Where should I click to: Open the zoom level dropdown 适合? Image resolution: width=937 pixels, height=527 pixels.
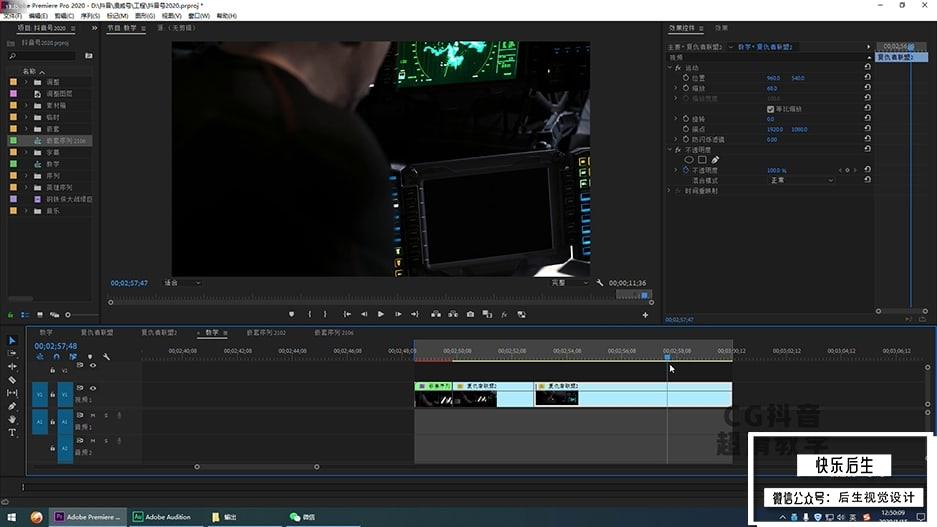[x=183, y=283]
